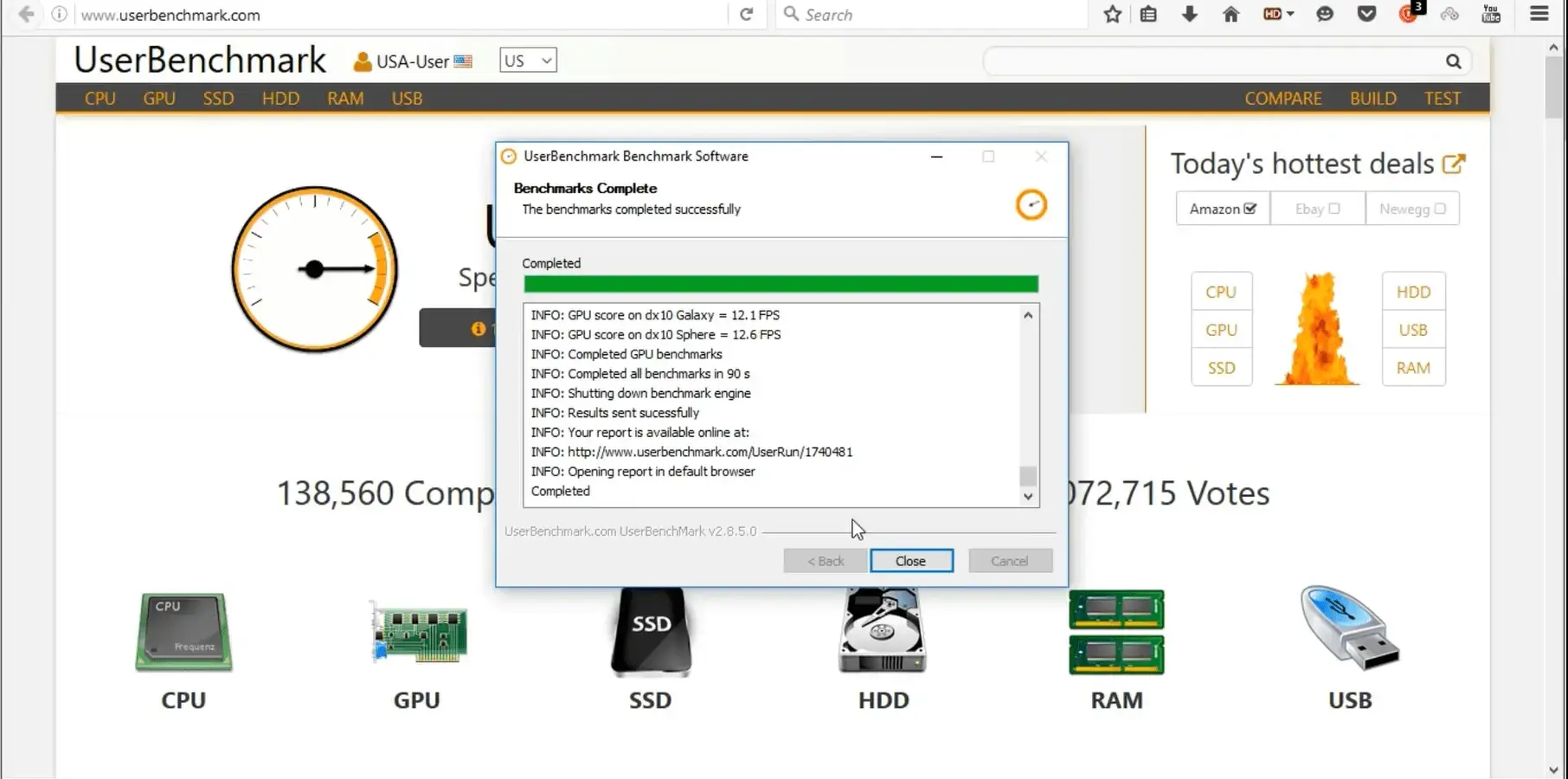The height and width of the screenshot is (779, 1568).
Task: Show the bookmarks list icon
Action: (1148, 14)
